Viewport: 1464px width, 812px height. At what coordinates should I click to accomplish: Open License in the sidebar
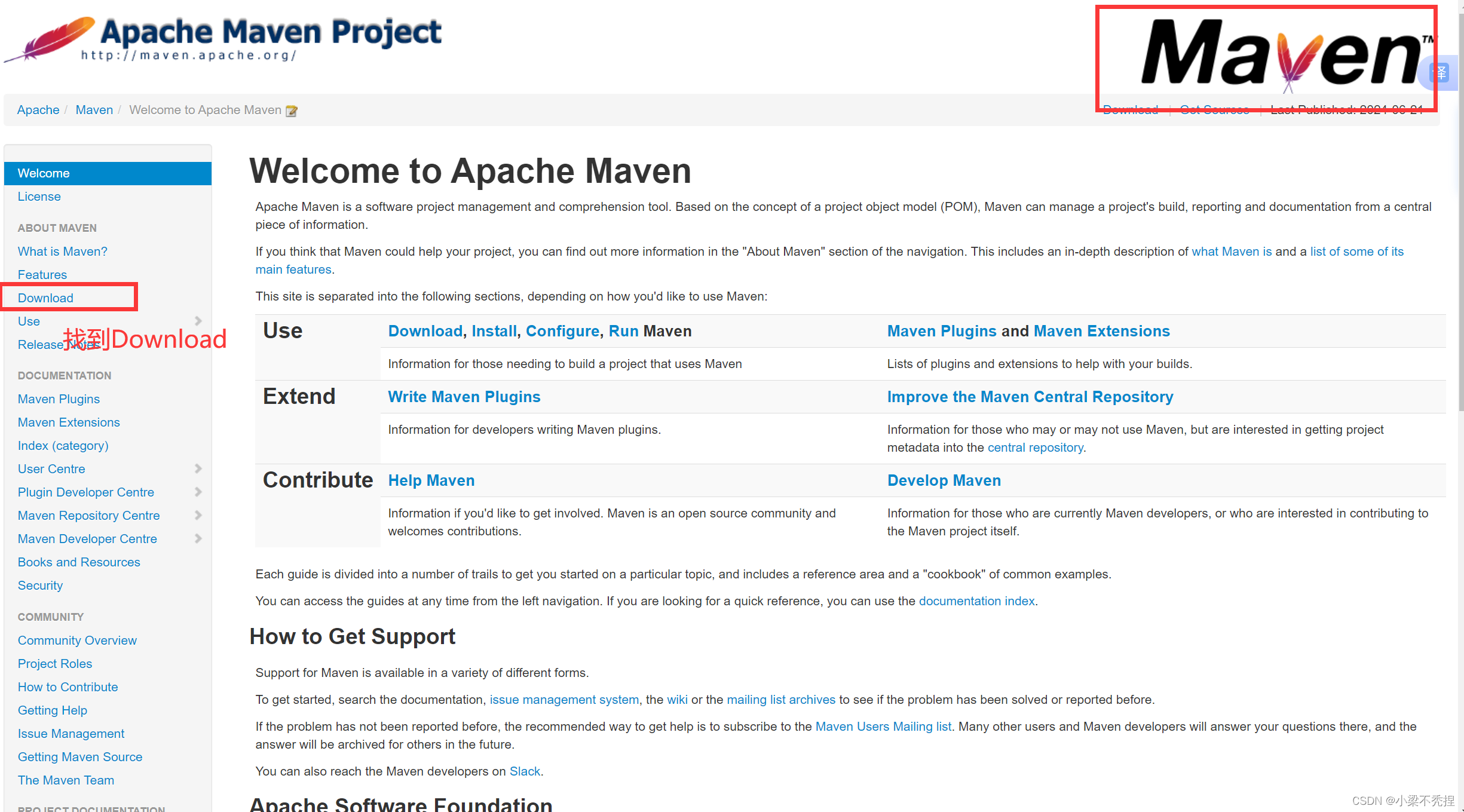click(39, 197)
